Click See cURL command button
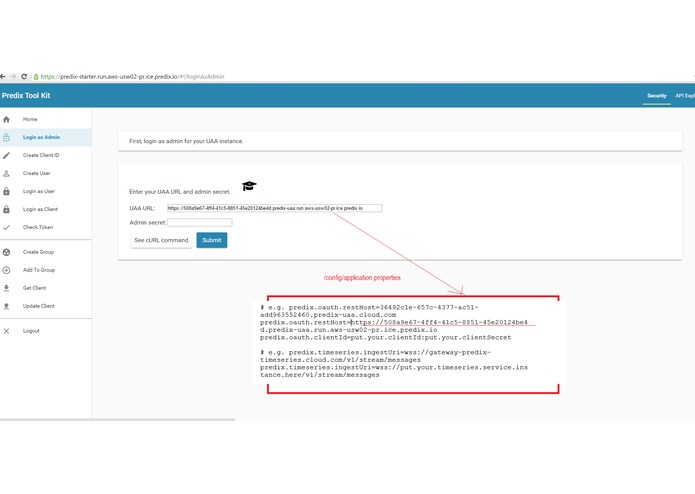 tap(161, 240)
